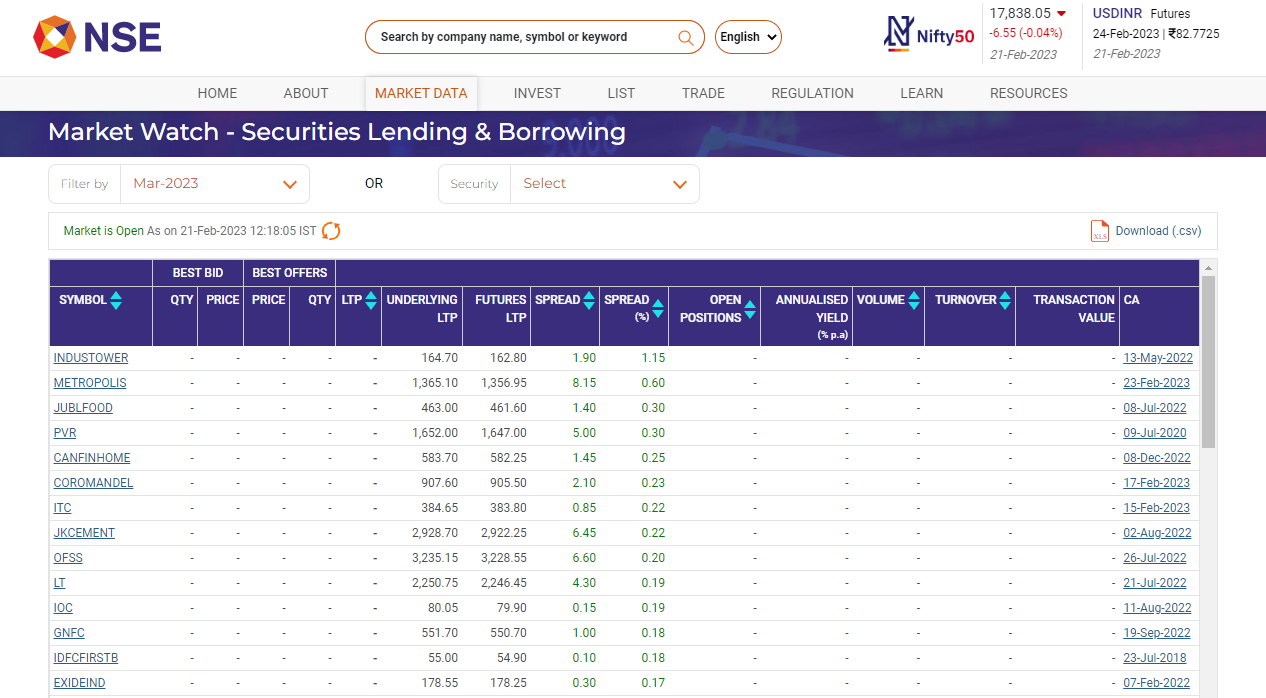
Task: Sort by the OPEN POSITIONS column arrows
Action: 750,309
